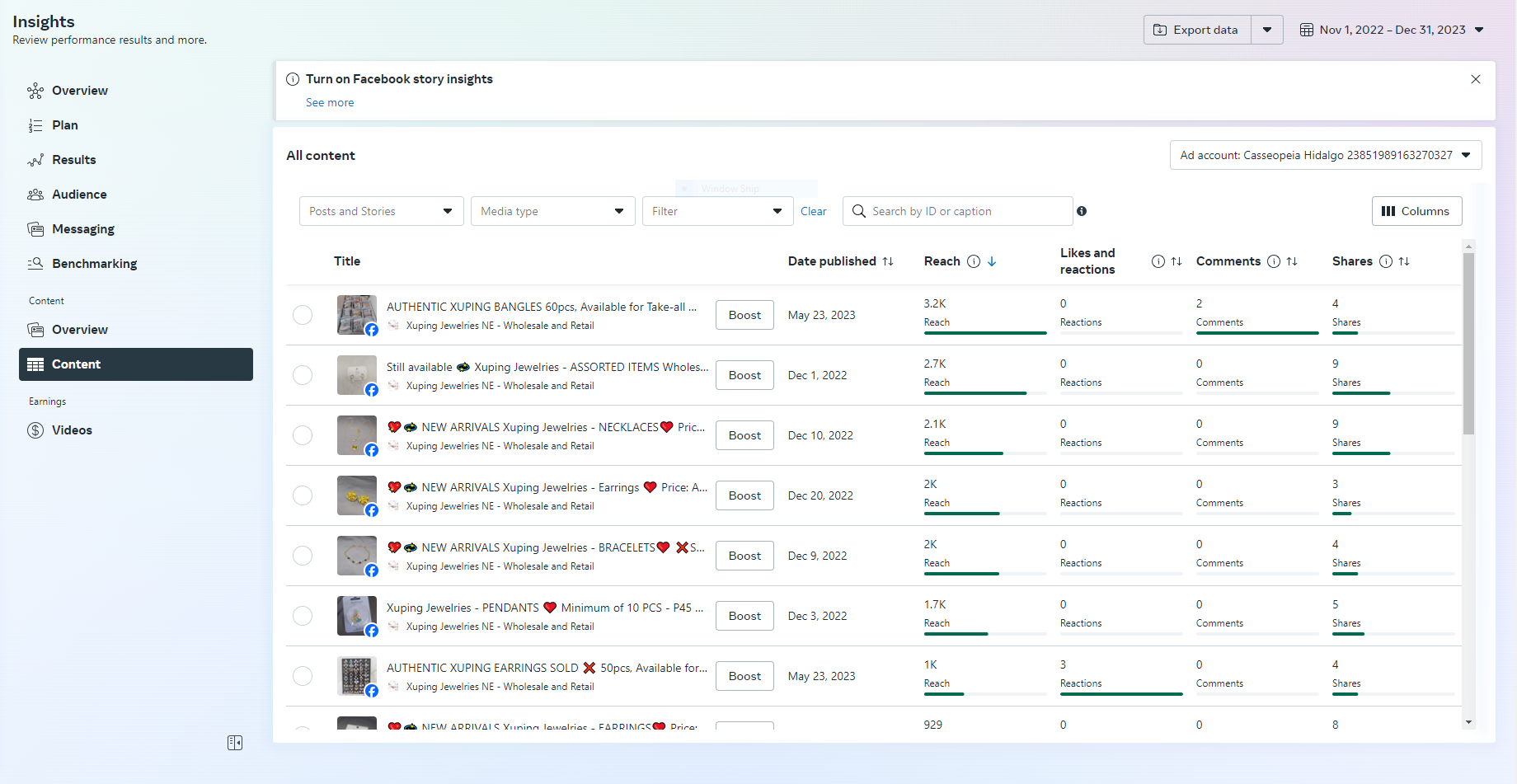This screenshot has height=784, width=1517.
Task: Open the Media type dropdown
Action: (553, 211)
